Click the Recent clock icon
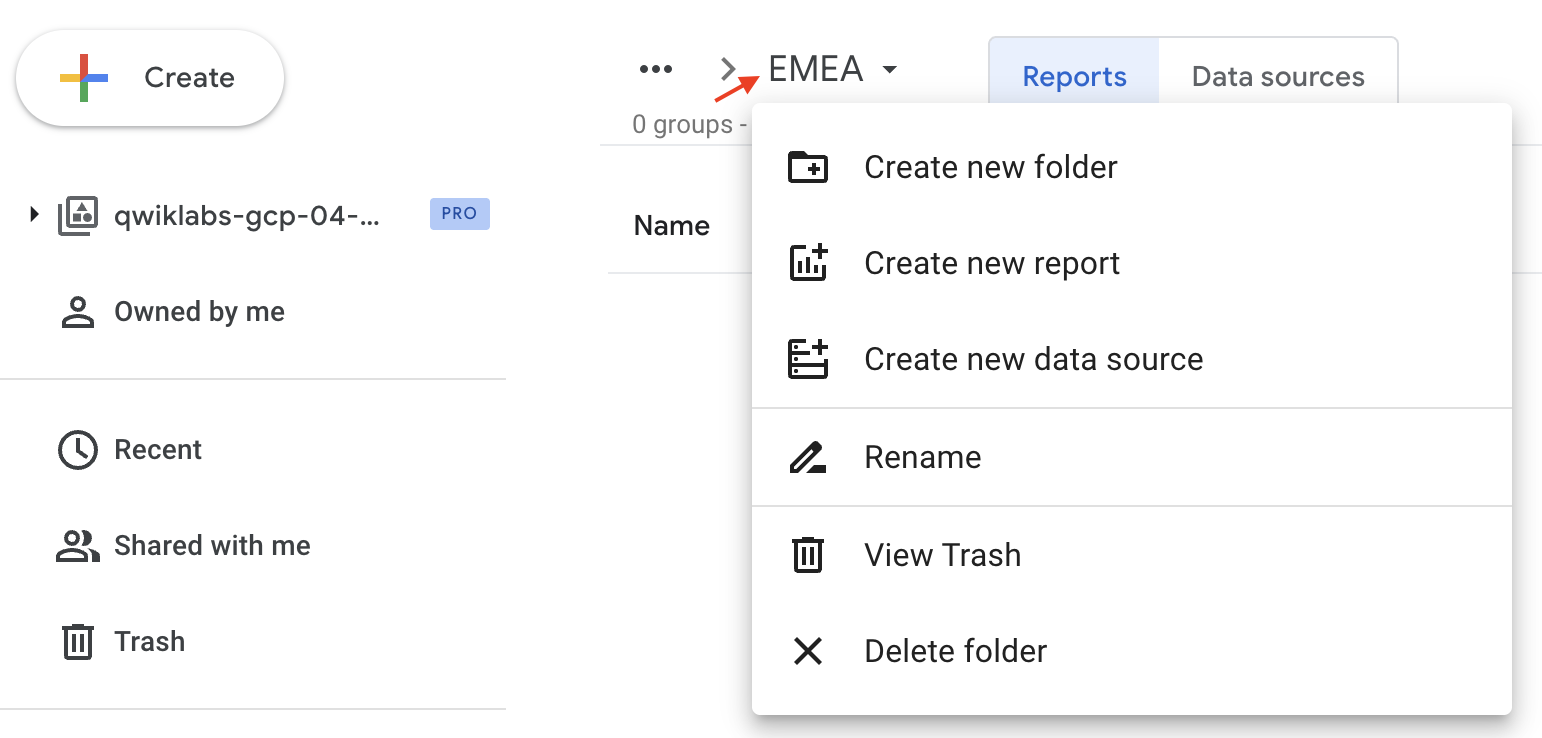Viewport: 1542px width, 738px height. click(x=77, y=450)
